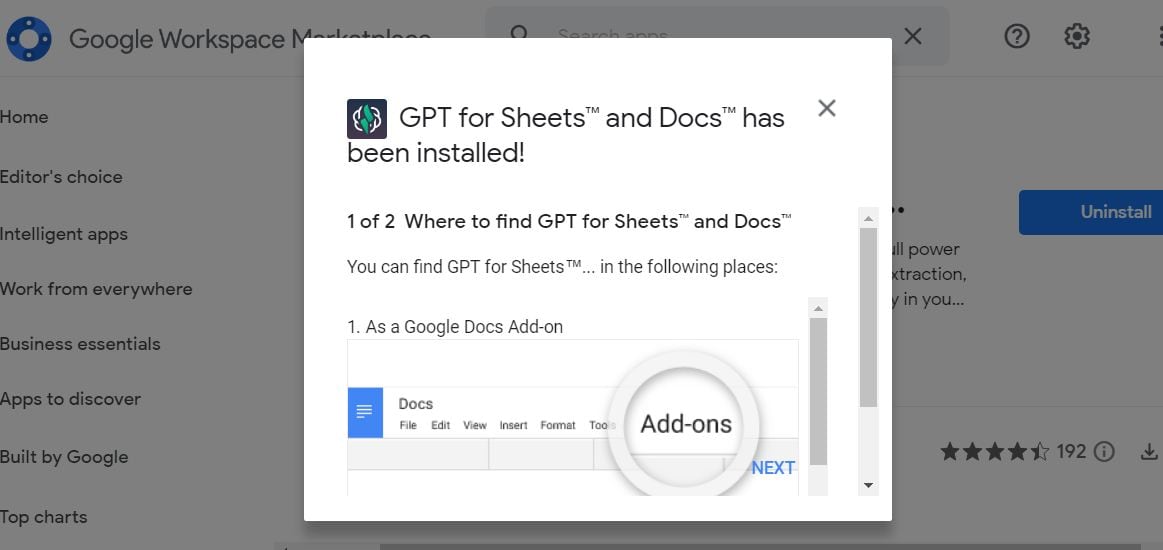Click the inner scrollbar up arrow
The image size is (1163, 550).
point(818,308)
